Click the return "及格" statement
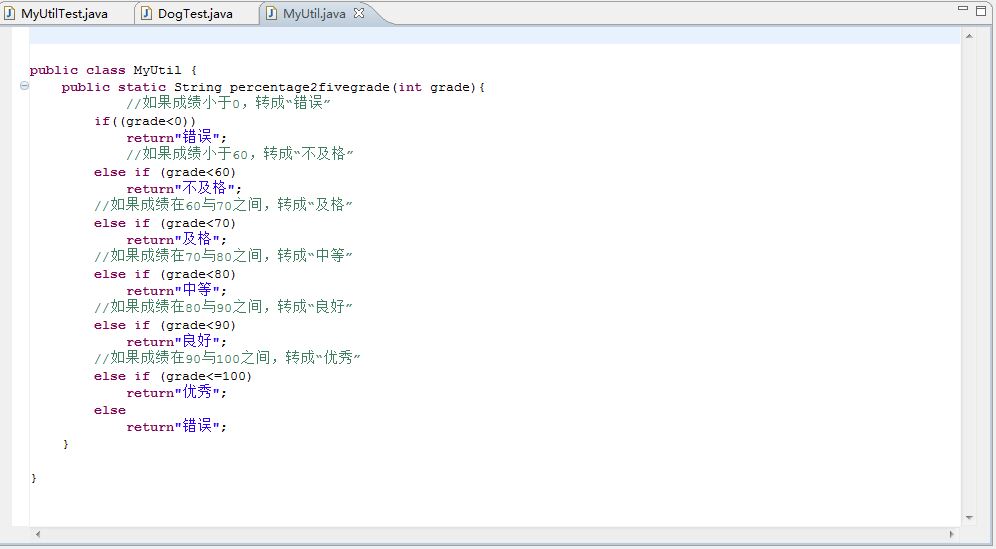 [177, 239]
